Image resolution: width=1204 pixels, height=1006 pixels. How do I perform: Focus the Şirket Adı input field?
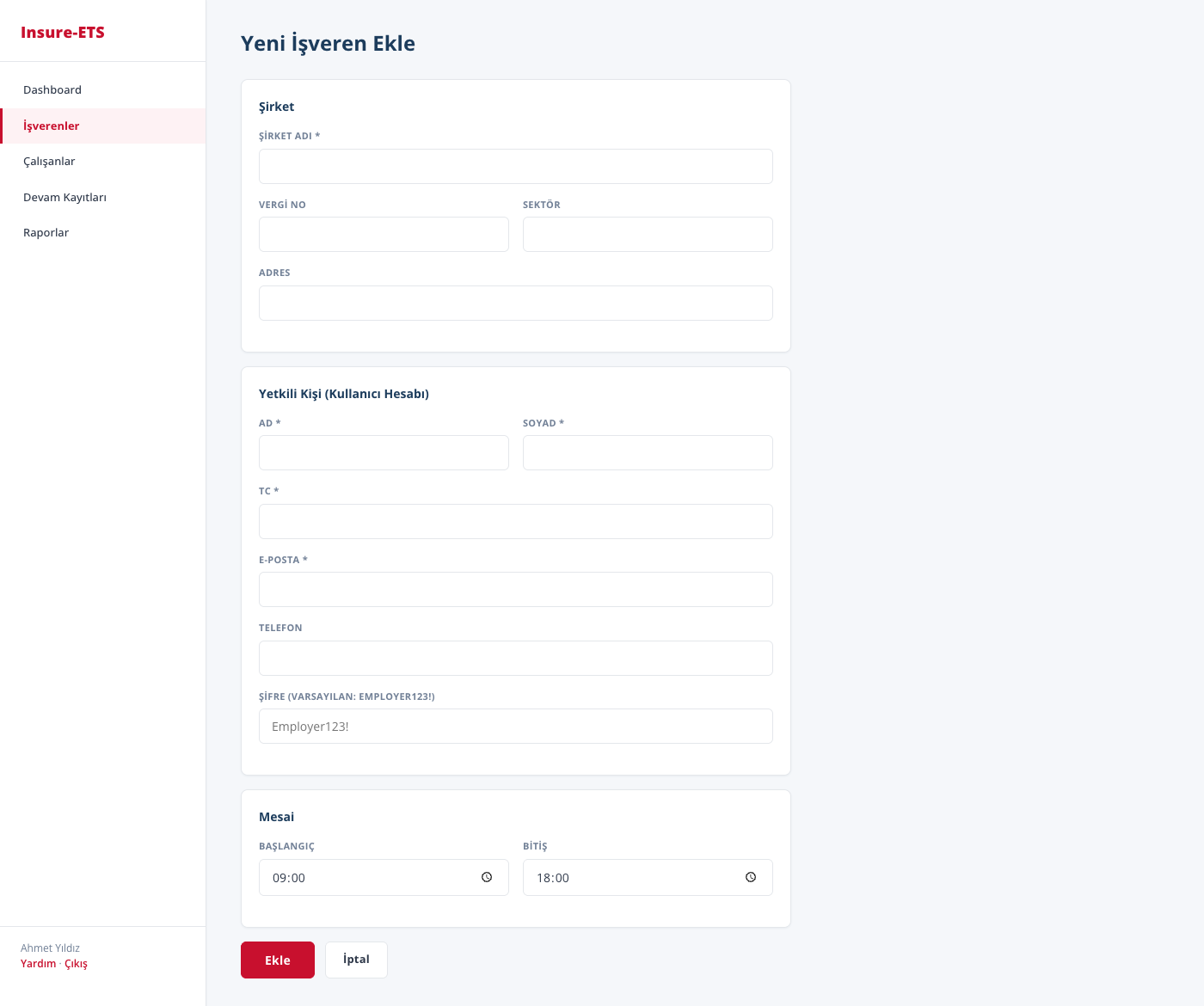coord(515,166)
